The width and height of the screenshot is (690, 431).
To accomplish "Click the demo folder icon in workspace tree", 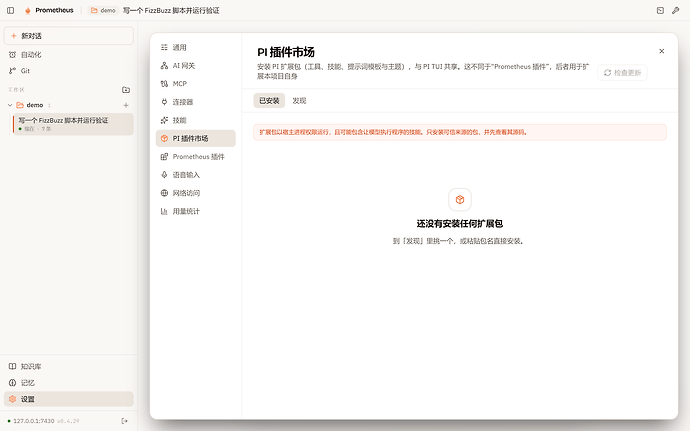I will [20, 105].
